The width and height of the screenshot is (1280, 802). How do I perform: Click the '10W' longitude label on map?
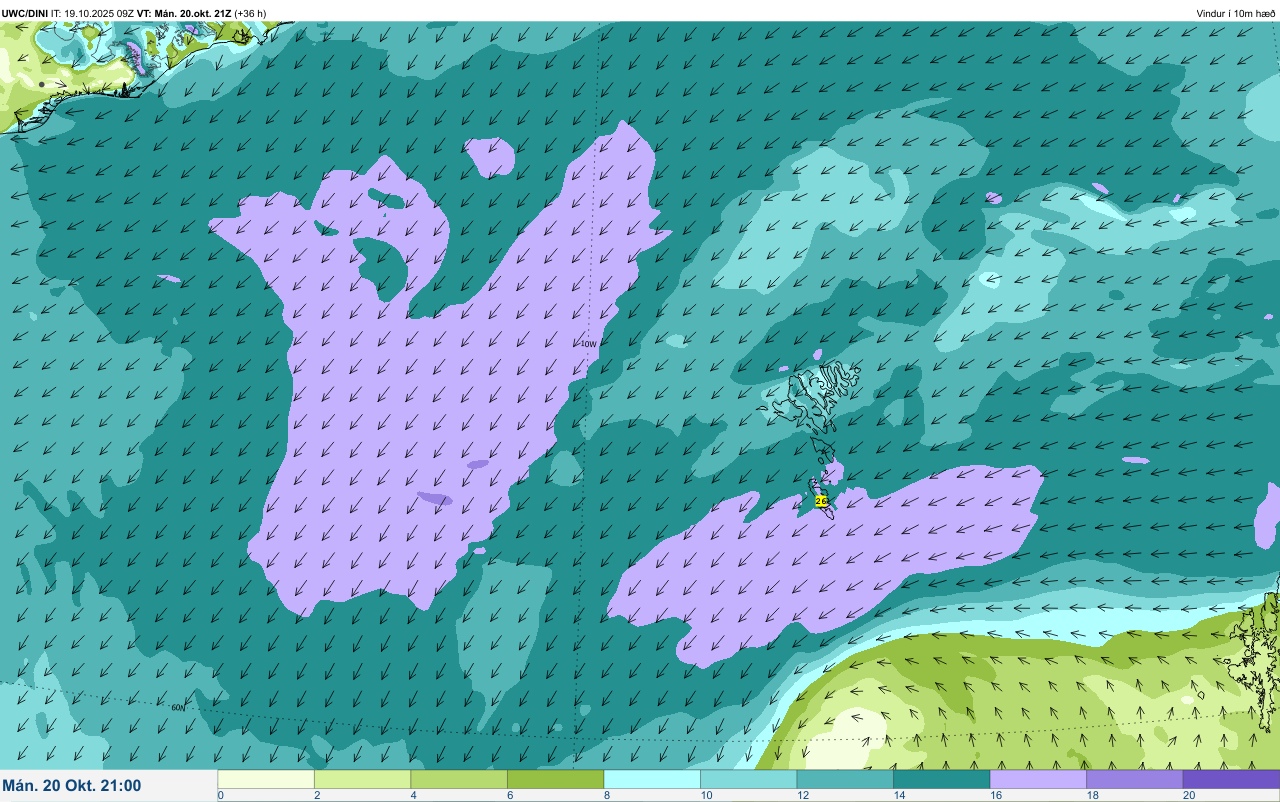pos(588,344)
